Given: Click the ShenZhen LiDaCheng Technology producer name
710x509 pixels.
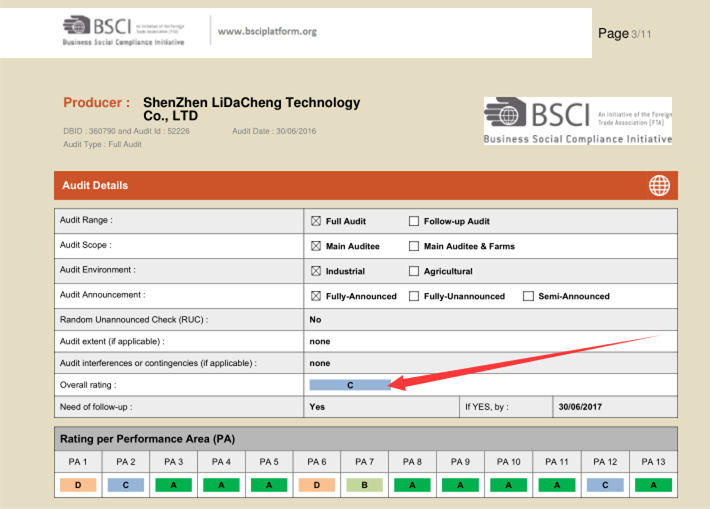Looking at the screenshot, I should (x=251, y=109).
